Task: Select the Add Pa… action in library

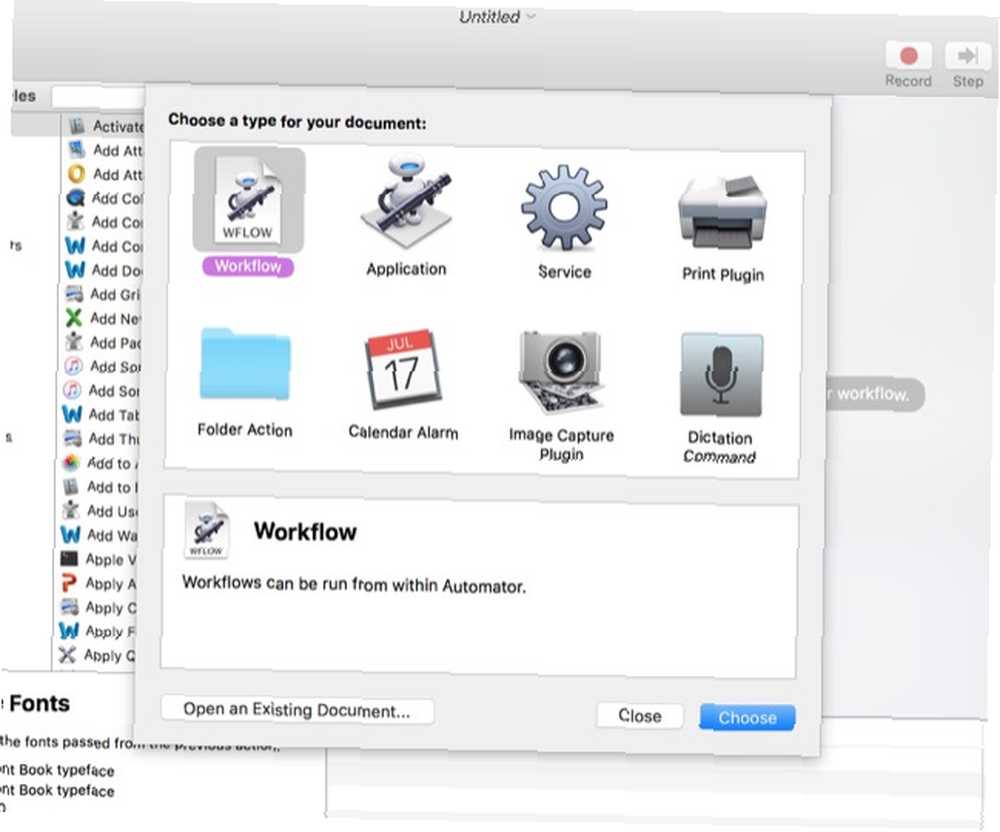Action: point(102,342)
